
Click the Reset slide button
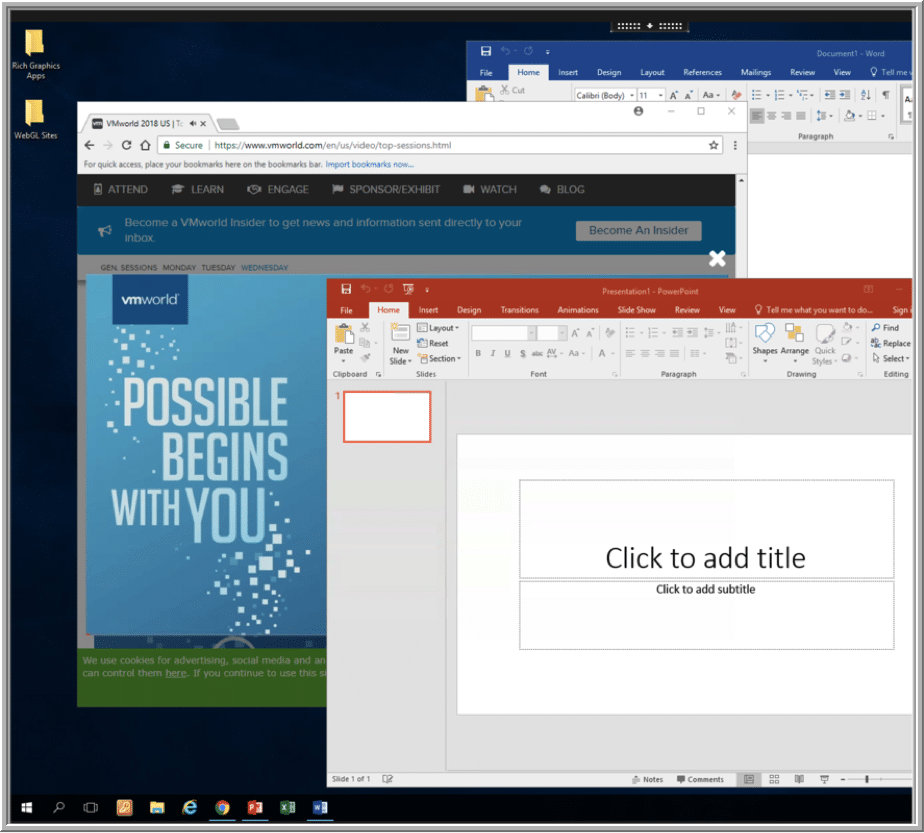tap(433, 343)
